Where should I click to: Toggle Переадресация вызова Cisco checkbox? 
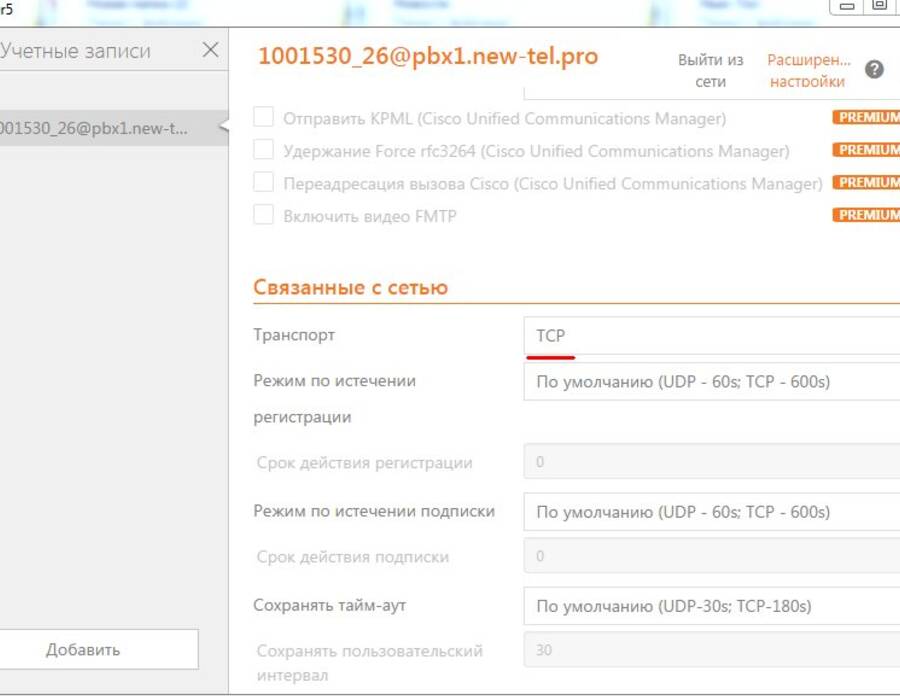(x=263, y=182)
